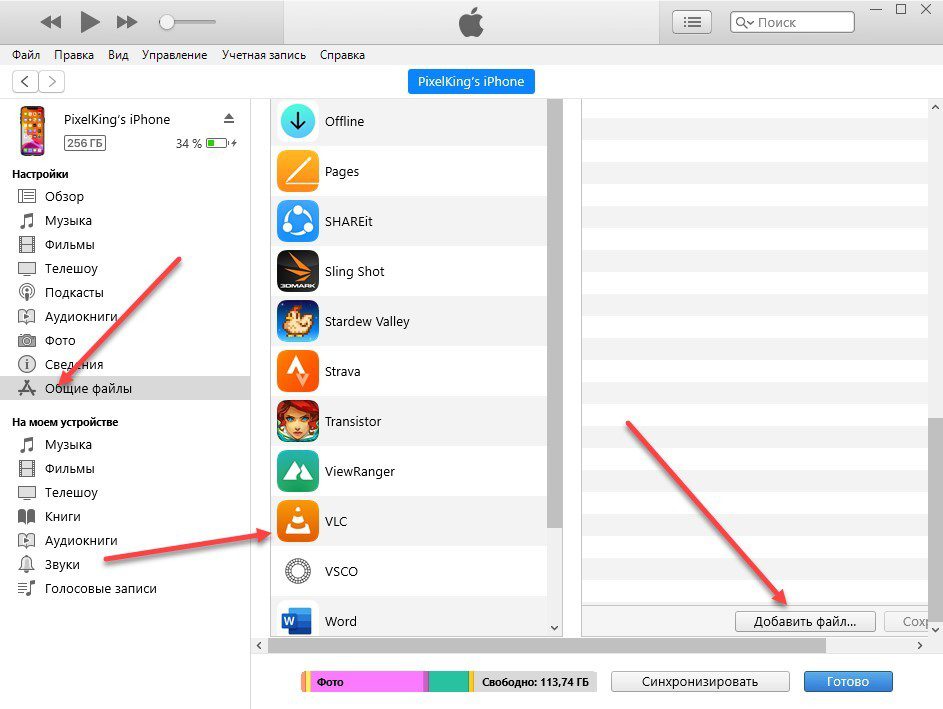The height and width of the screenshot is (709, 943).
Task: Click the pink Фото storage segment
Action: click(x=366, y=682)
